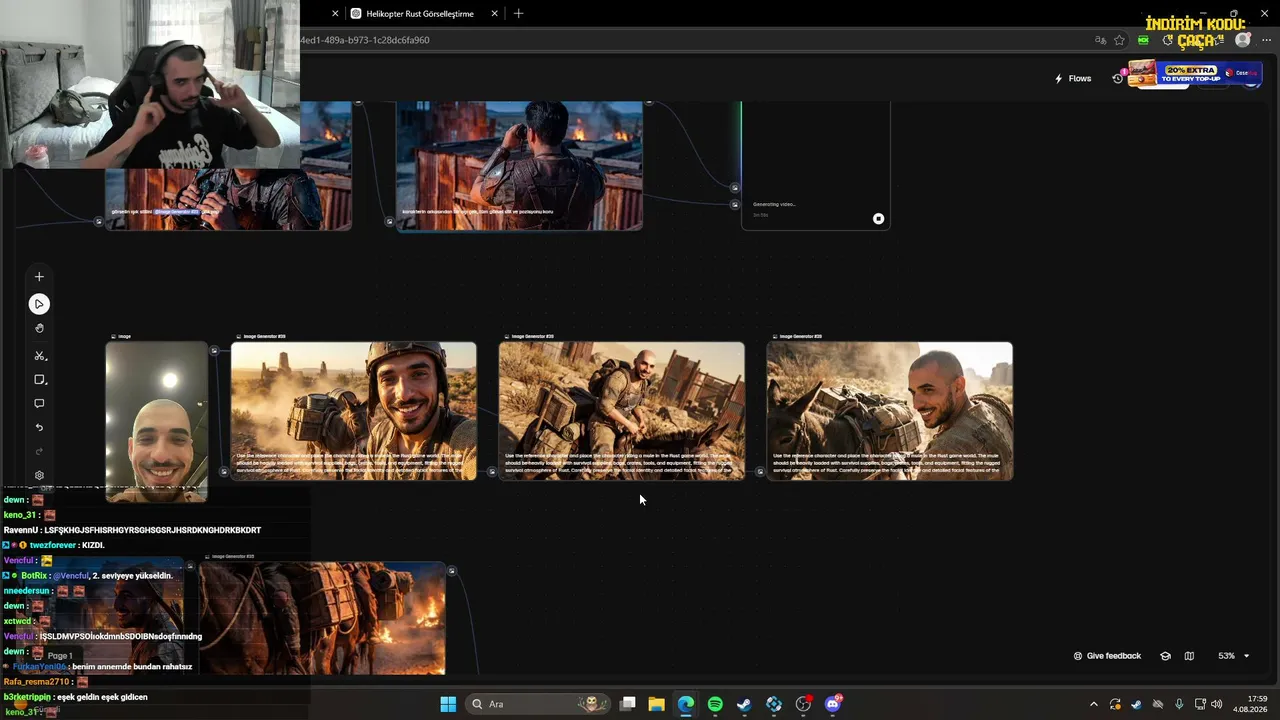This screenshot has width=1280, height=720.
Task: Select the man beside mule closeup image
Action: (890, 411)
